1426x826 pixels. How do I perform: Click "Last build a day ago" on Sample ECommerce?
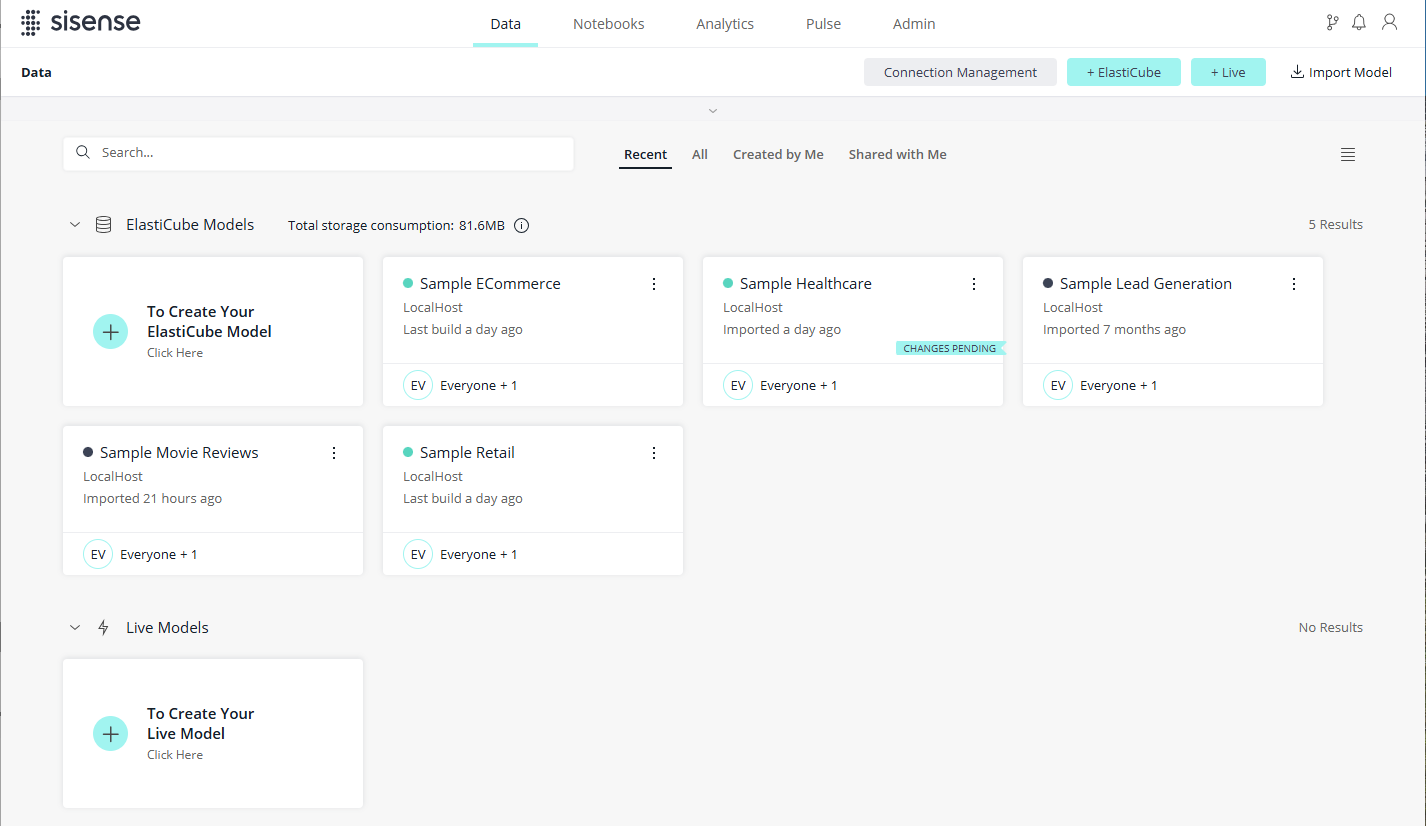pos(463,330)
